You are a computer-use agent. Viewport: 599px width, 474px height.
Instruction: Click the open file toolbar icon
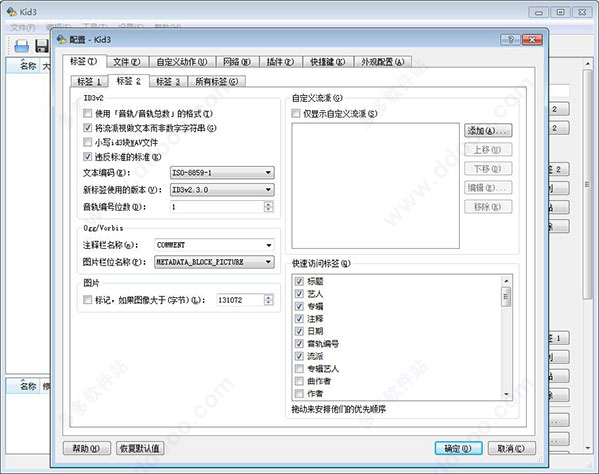[21, 46]
